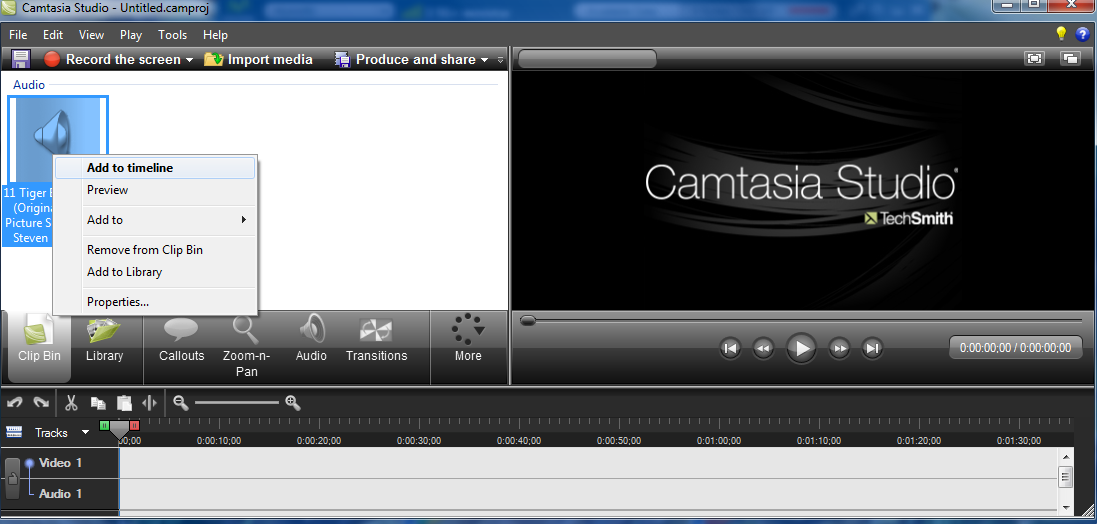Click the paste clipboard icon

[124, 403]
